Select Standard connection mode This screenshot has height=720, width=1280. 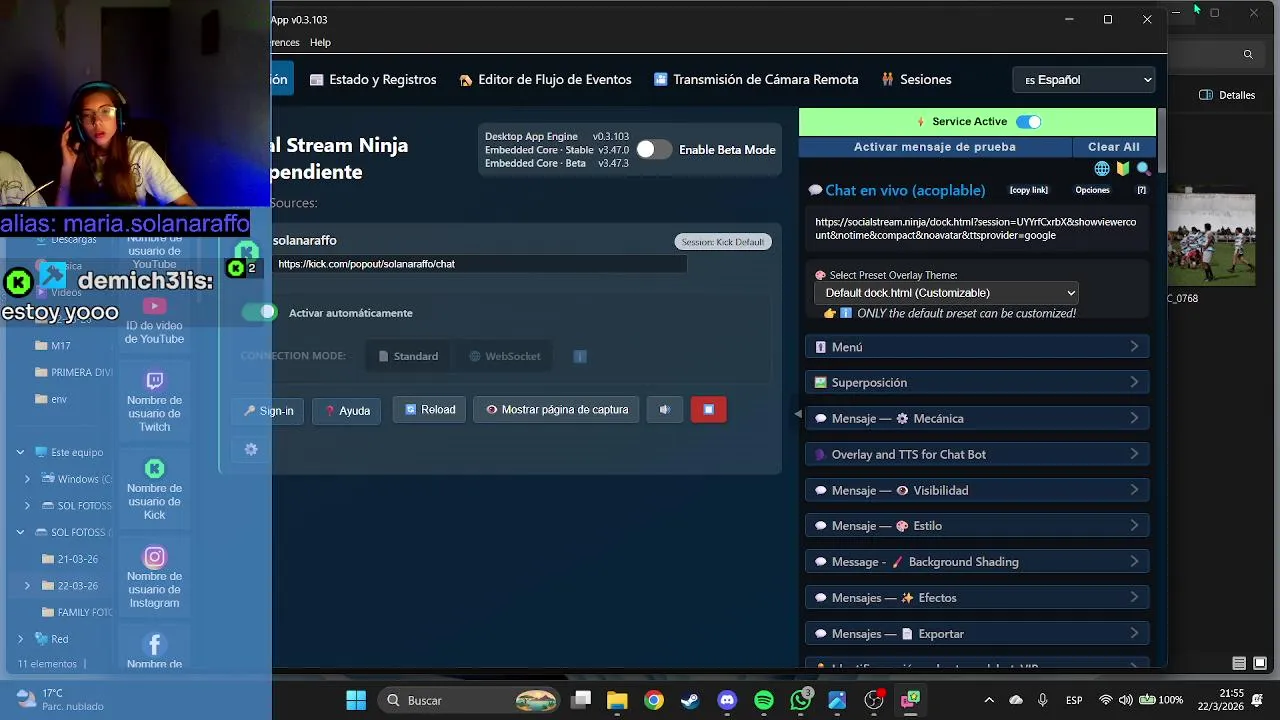pos(408,356)
